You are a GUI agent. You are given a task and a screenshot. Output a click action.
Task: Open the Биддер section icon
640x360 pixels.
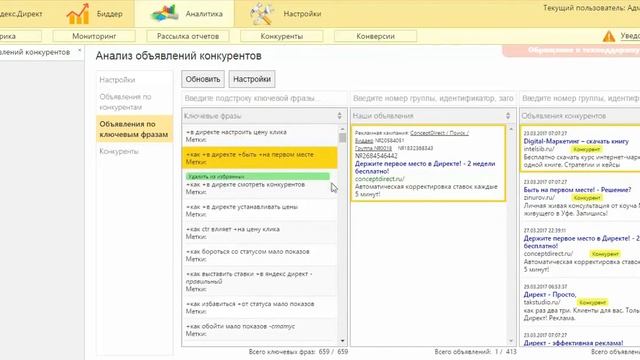[x=78, y=13]
